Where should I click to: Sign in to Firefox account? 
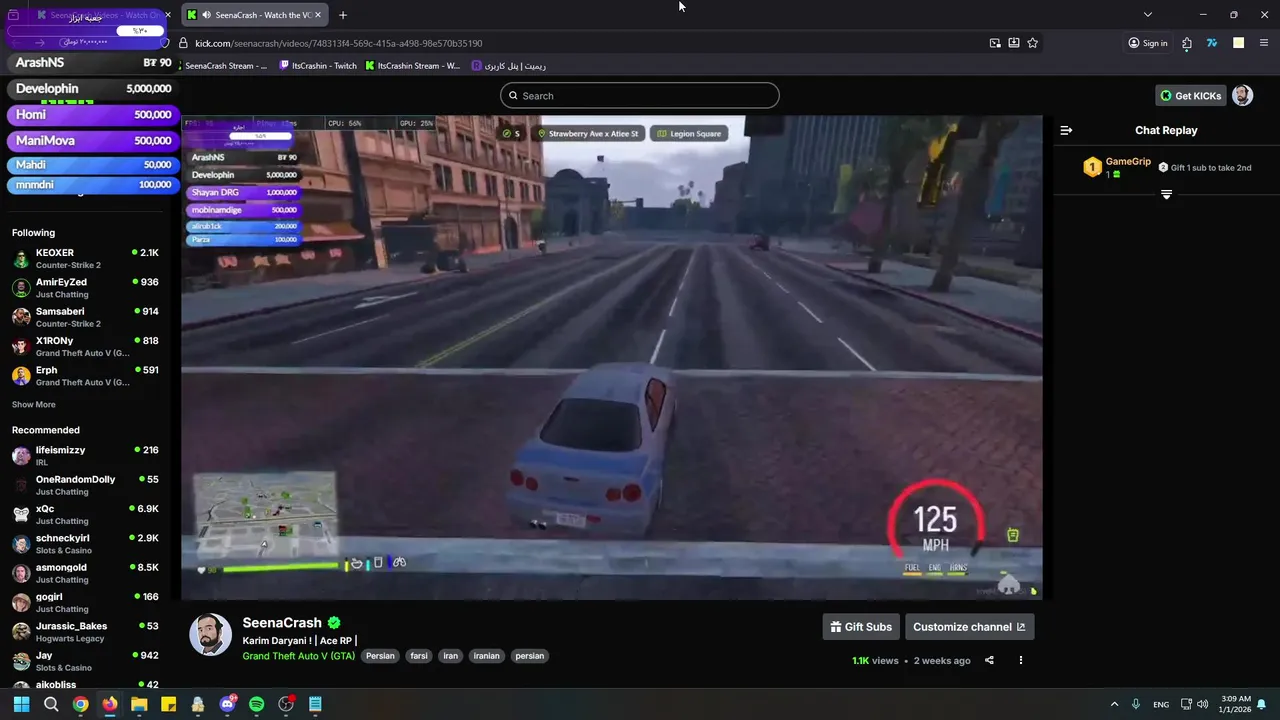(1147, 43)
